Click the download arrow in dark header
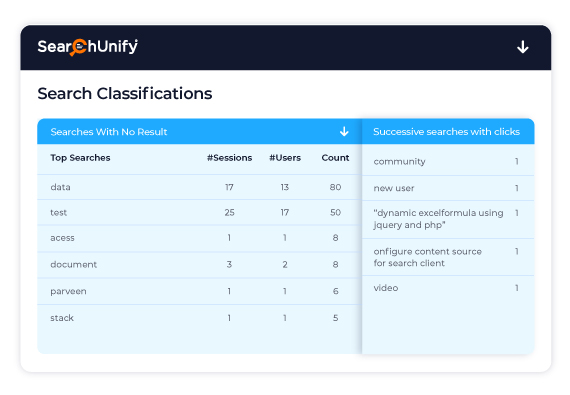570x395 pixels. (523, 47)
